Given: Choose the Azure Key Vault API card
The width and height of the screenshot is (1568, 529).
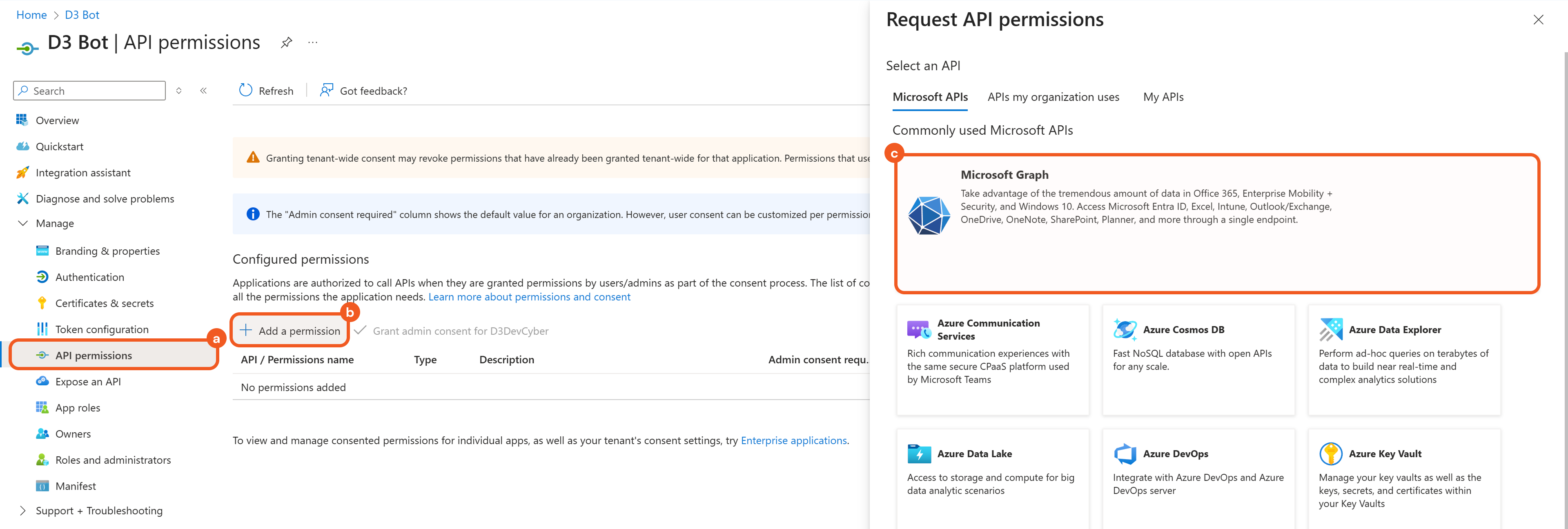Looking at the screenshot, I should click(x=1404, y=478).
